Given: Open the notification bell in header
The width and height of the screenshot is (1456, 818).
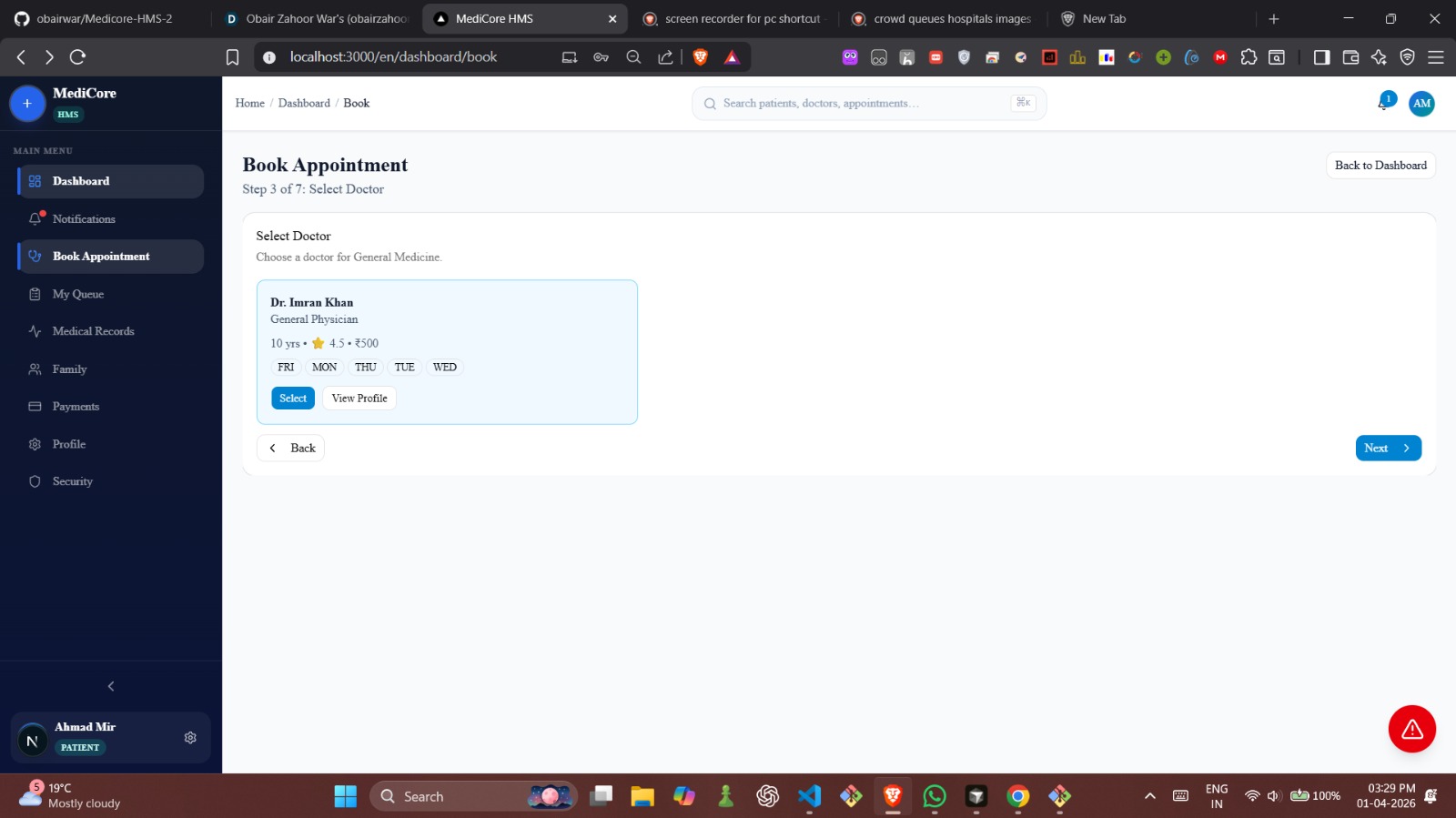Looking at the screenshot, I should point(1384,103).
